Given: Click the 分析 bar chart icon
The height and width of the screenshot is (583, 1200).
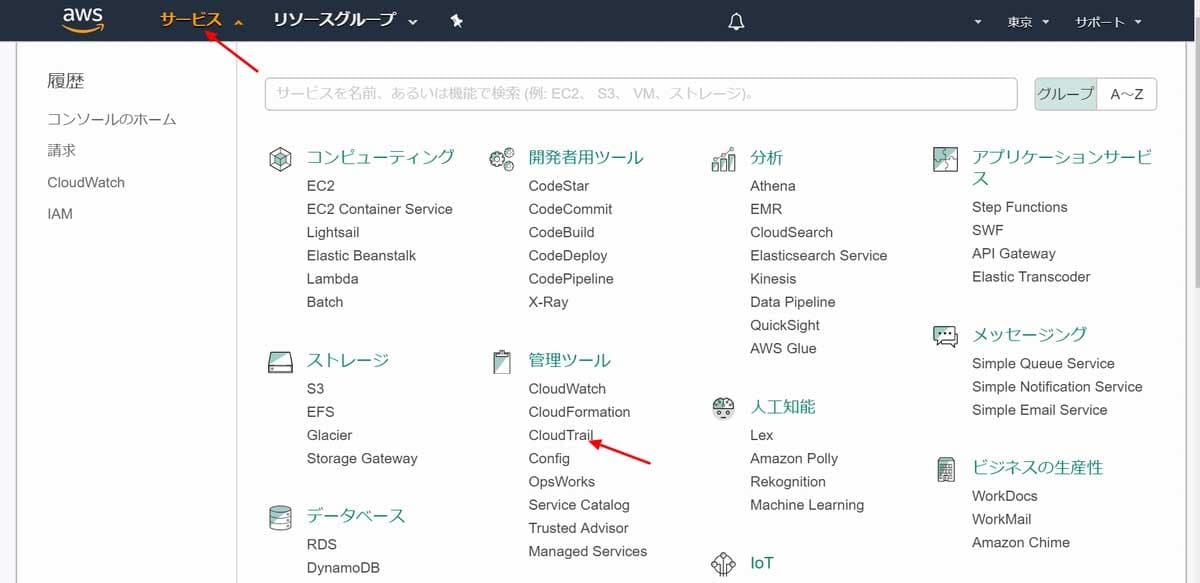Looking at the screenshot, I should tap(723, 157).
